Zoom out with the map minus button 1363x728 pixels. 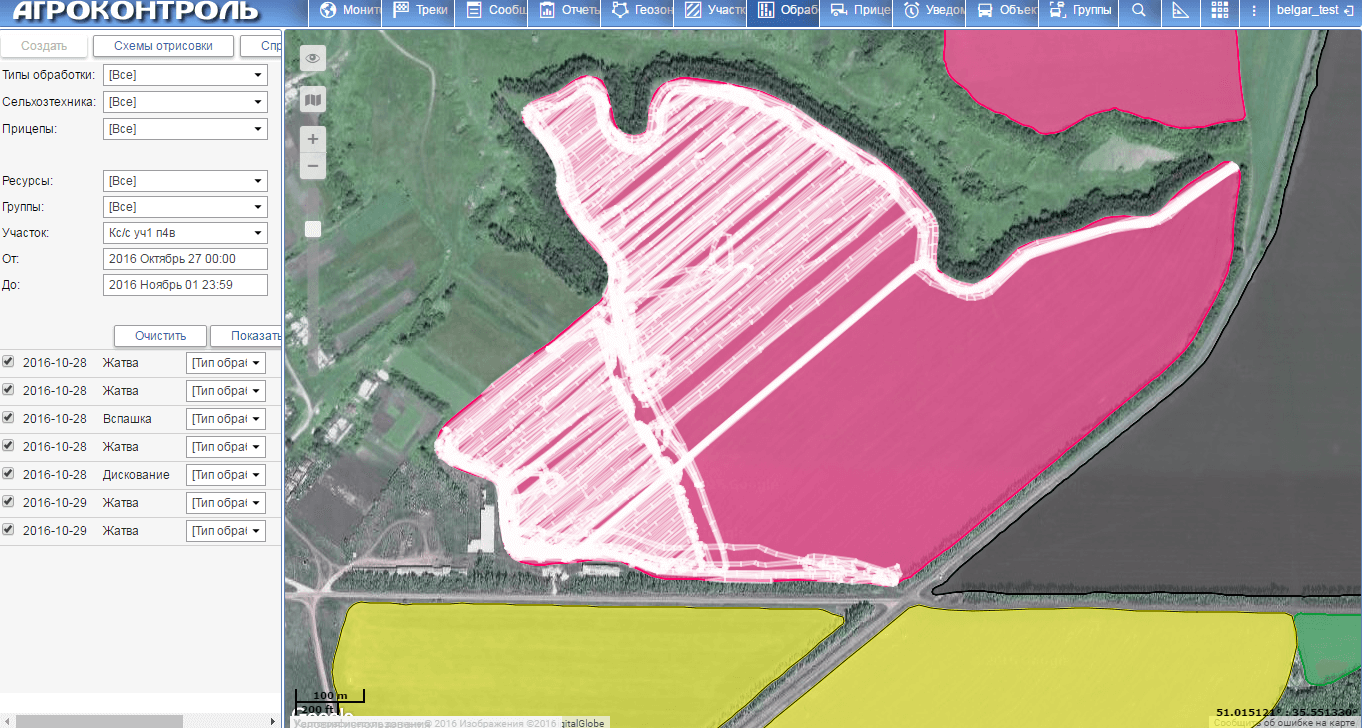313,165
